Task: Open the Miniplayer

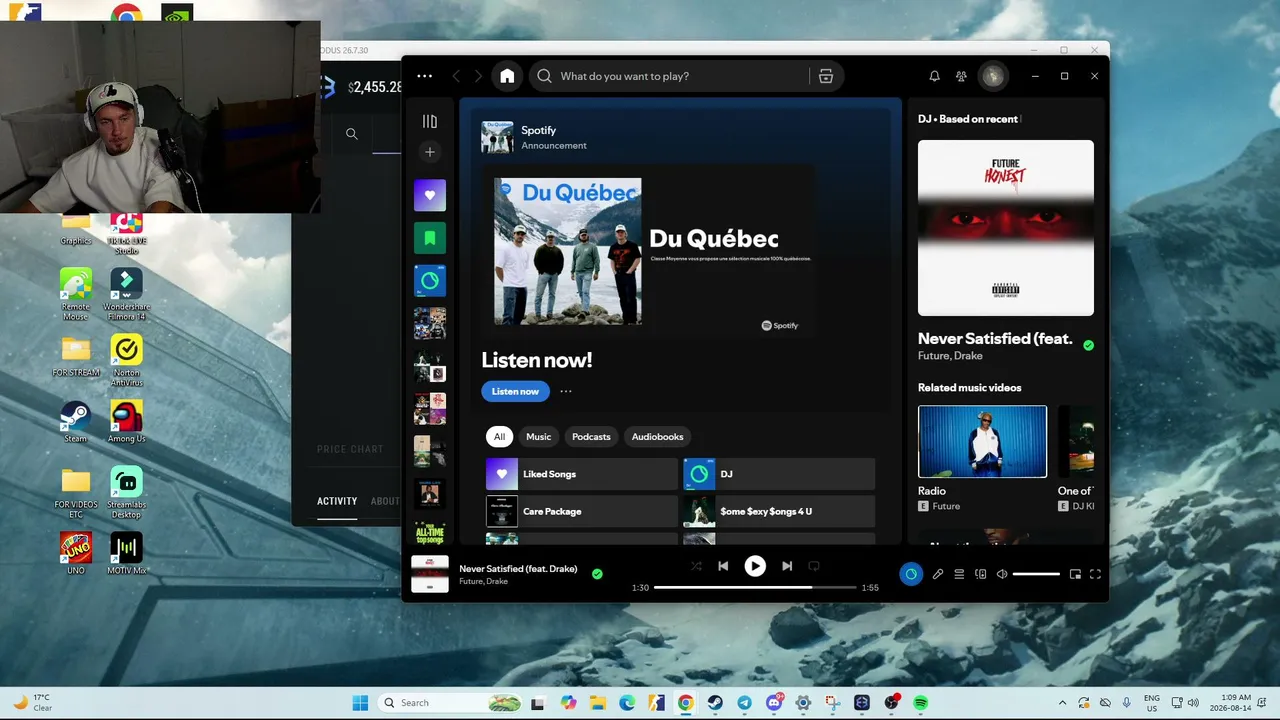Action: click(x=1075, y=574)
